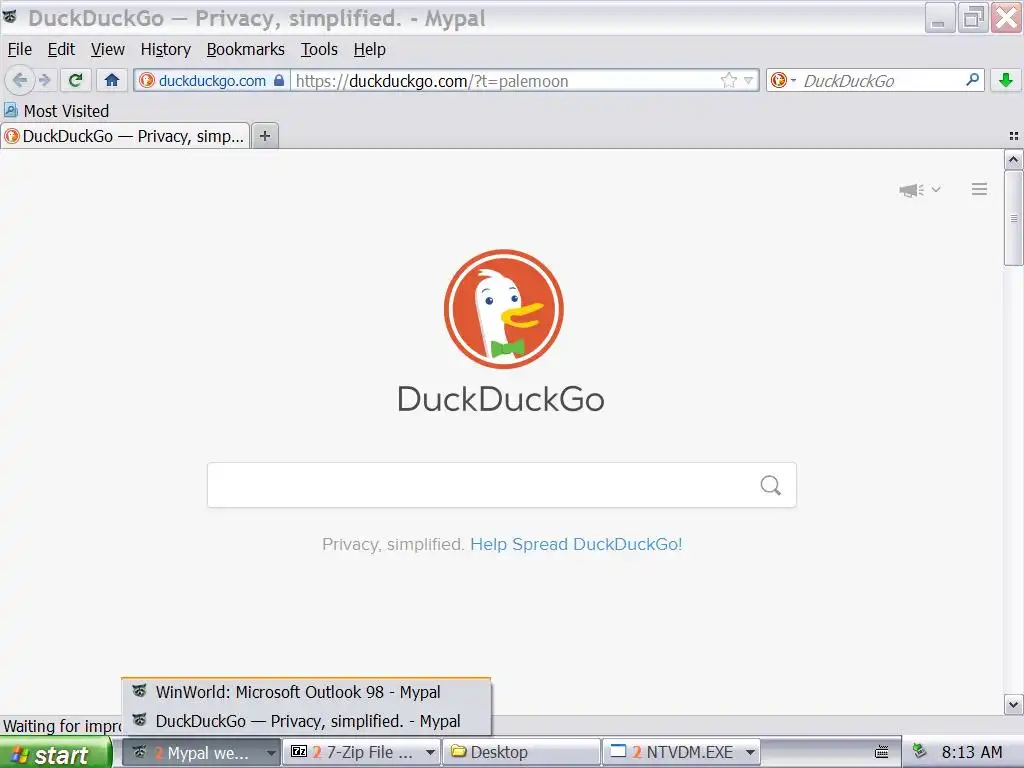Select DuckDuckGo Privacy simplified window entry

(306, 721)
